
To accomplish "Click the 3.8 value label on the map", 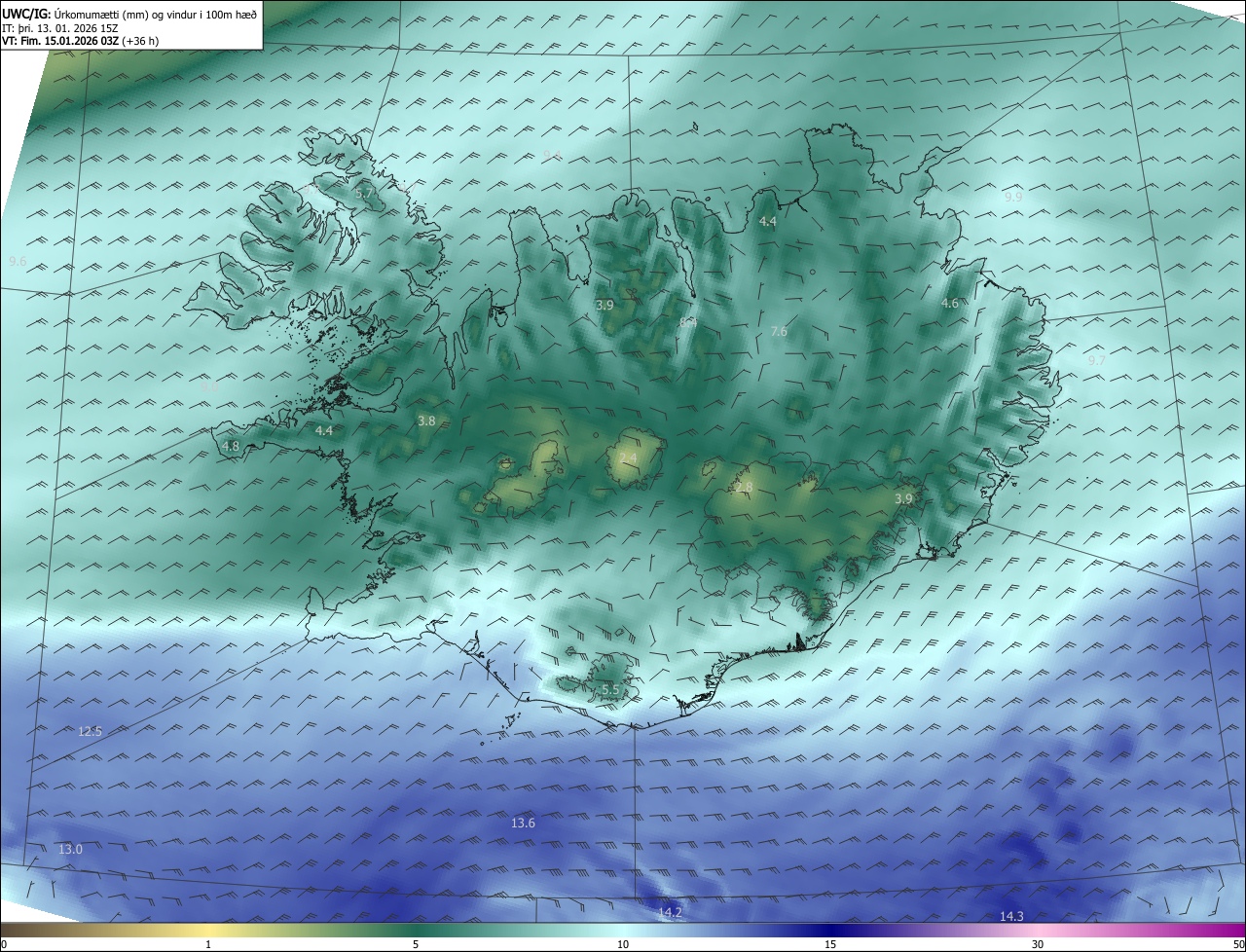I will 426,421.
